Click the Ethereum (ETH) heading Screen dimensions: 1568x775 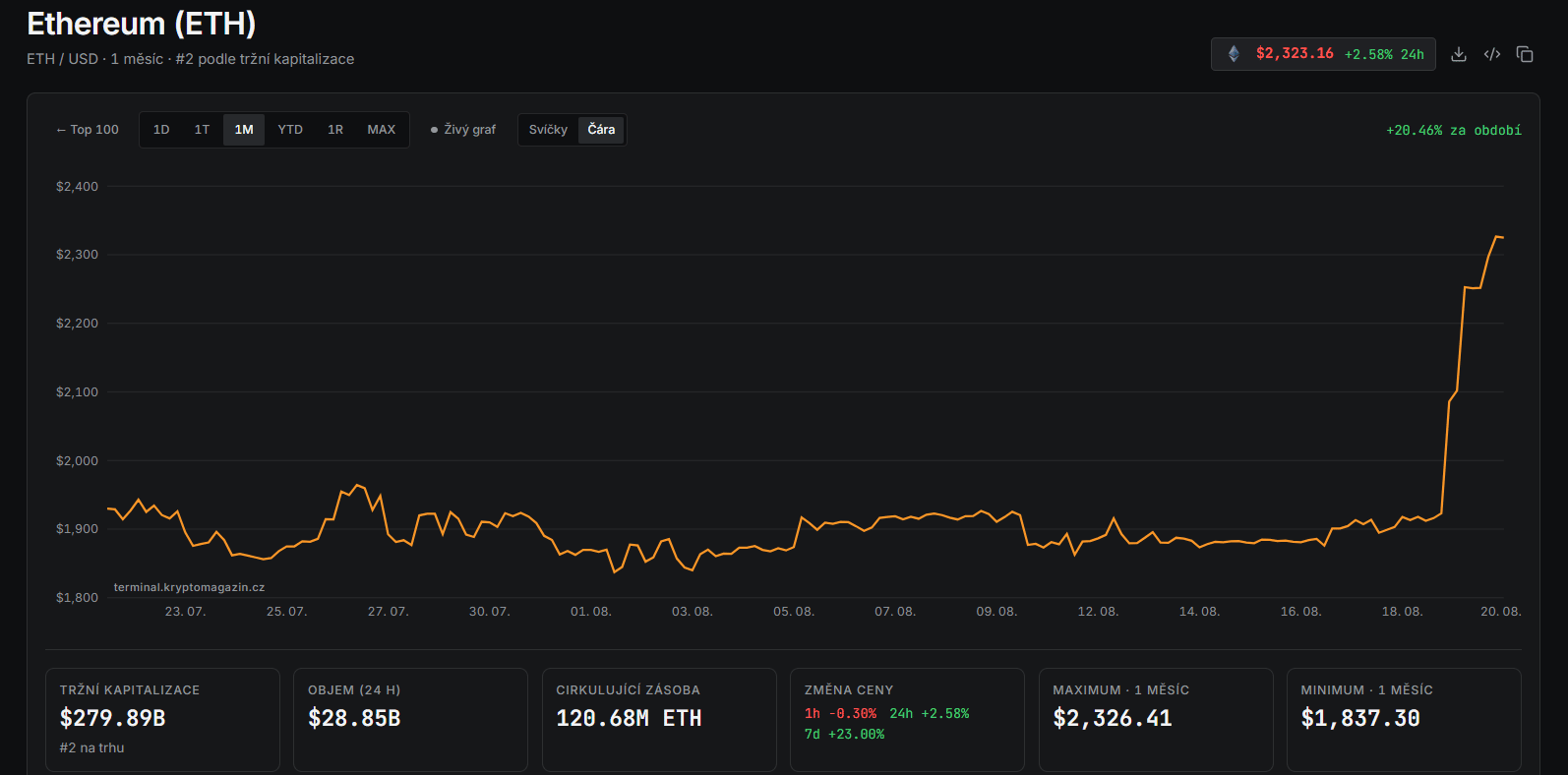pyautogui.click(x=142, y=24)
